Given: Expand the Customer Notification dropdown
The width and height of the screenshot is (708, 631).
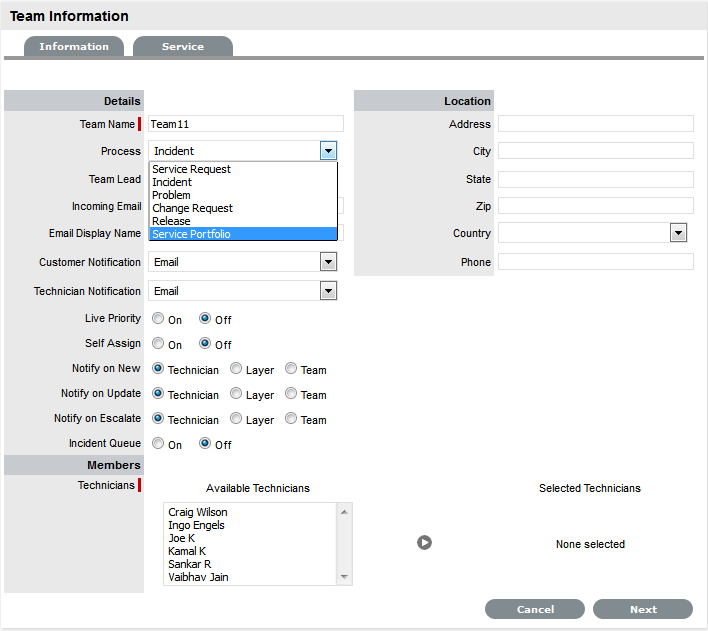Looking at the screenshot, I should (328, 262).
